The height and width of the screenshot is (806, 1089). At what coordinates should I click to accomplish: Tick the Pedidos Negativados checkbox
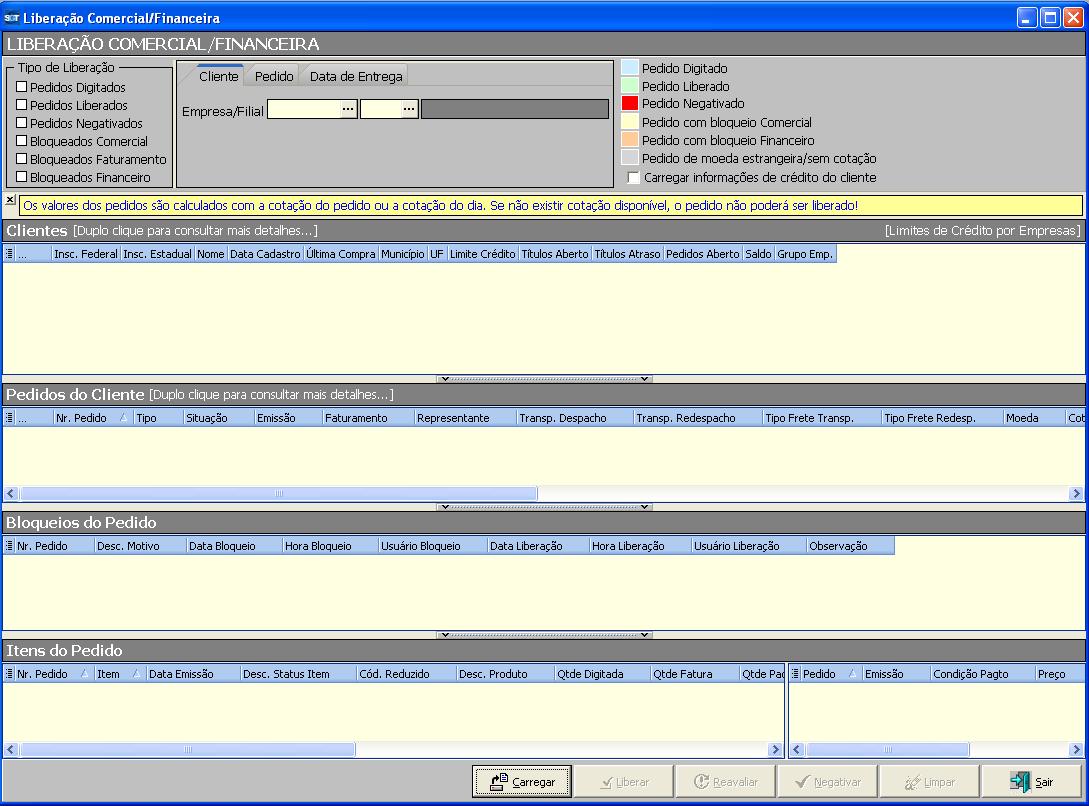[x=22, y=124]
